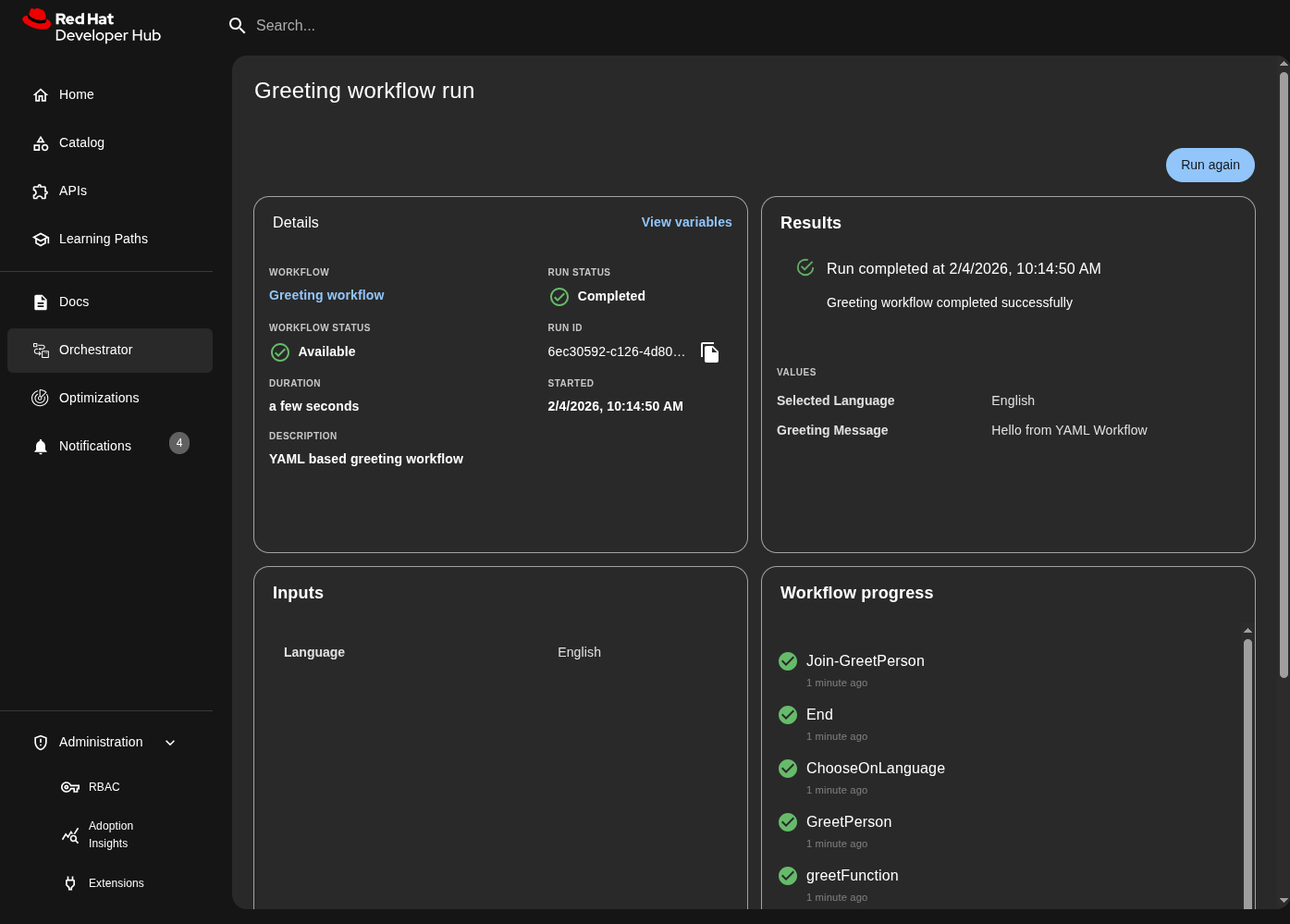
Task: Click the Optimizations radar icon
Action: click(41, 398)
